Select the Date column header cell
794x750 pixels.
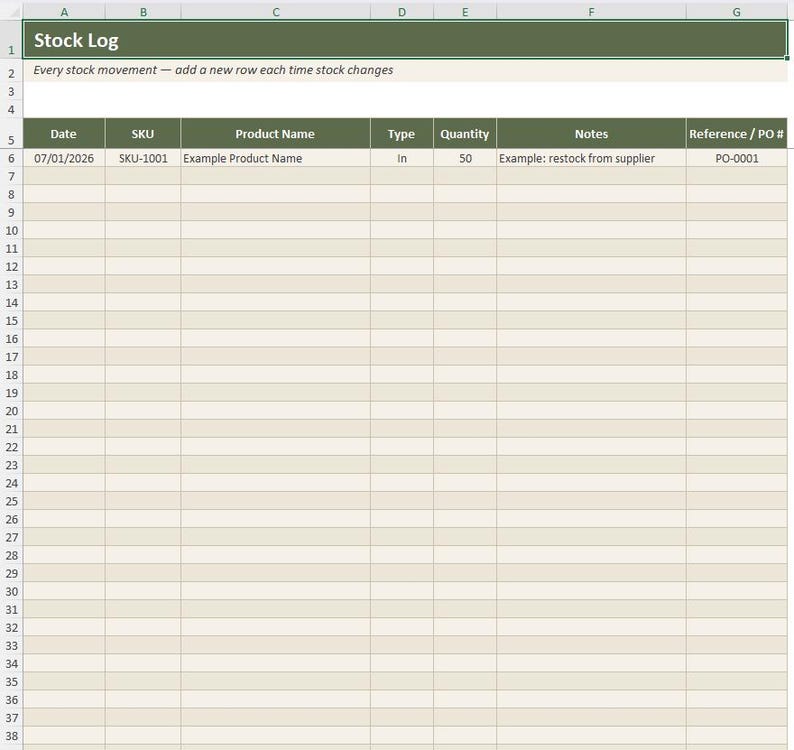pyautogui.click(x=64, y=134)
